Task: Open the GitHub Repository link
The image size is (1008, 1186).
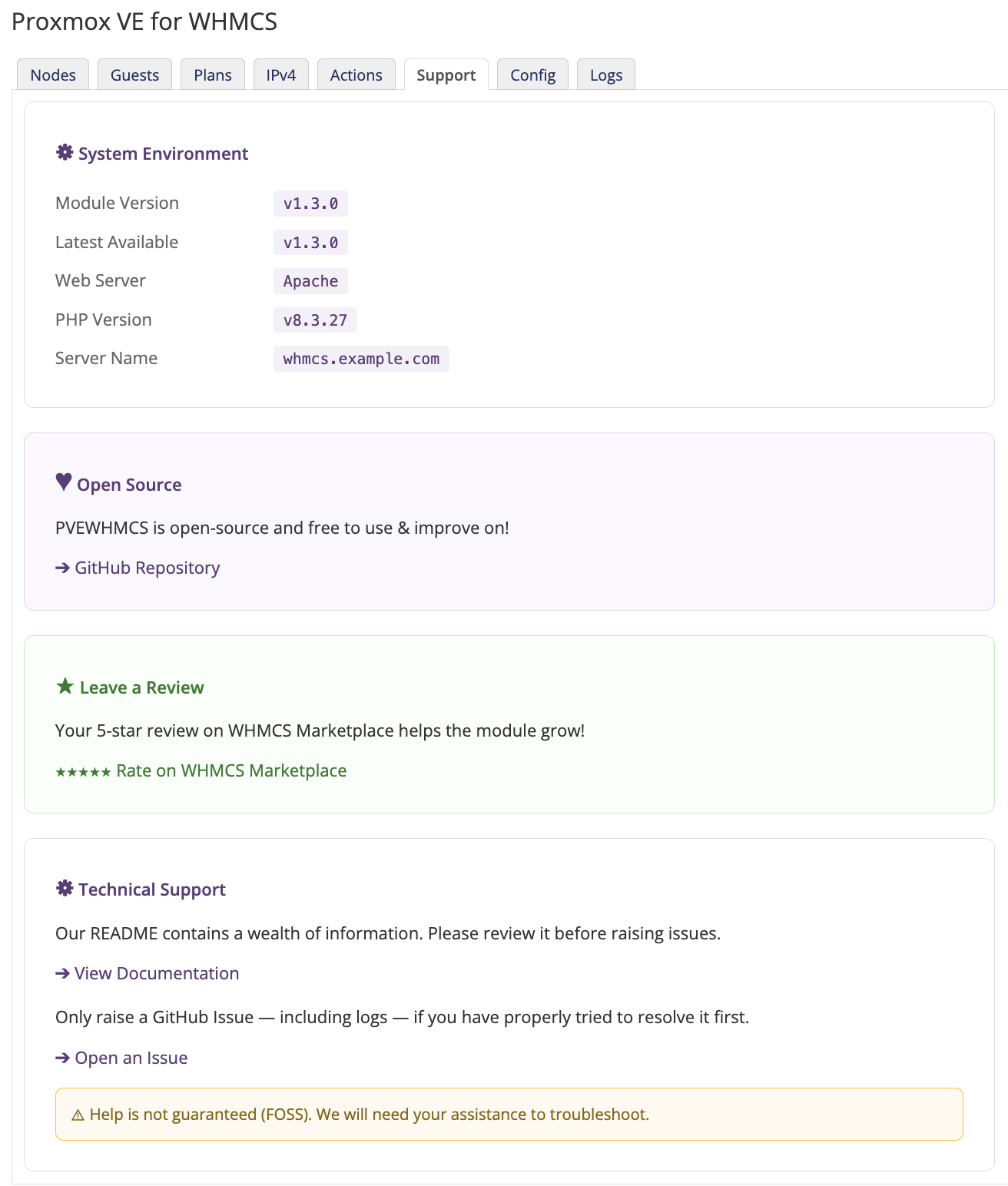Action: click(147, 567)
